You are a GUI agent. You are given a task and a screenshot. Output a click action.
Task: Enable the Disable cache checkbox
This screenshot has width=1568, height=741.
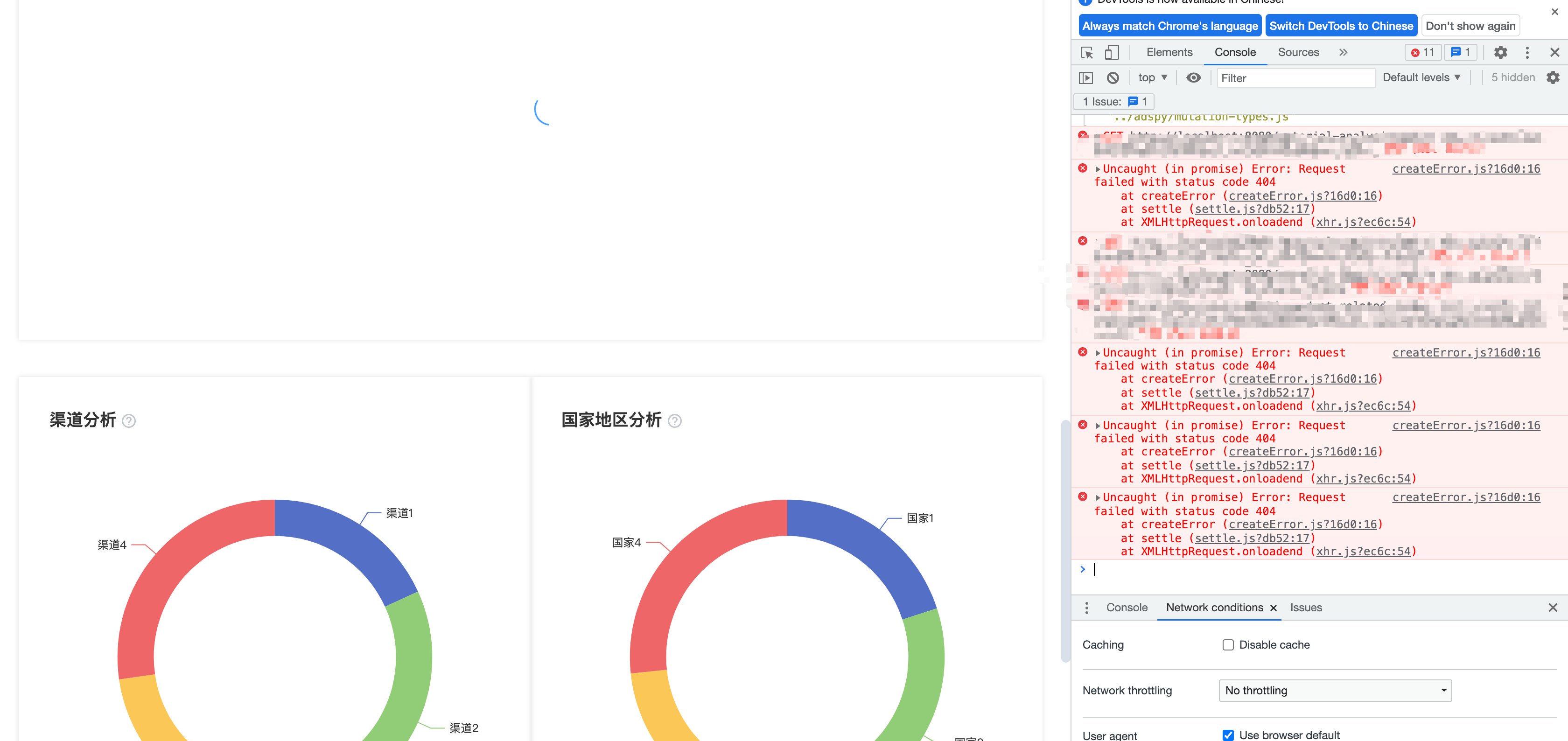tap(1228, 645)
